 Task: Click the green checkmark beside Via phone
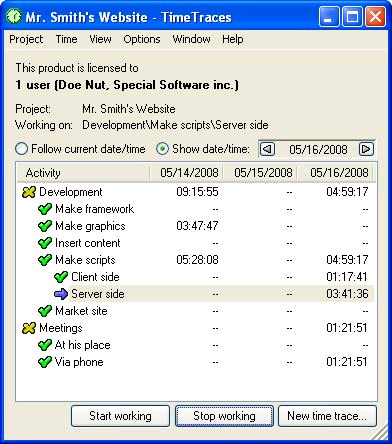[45, 362]
